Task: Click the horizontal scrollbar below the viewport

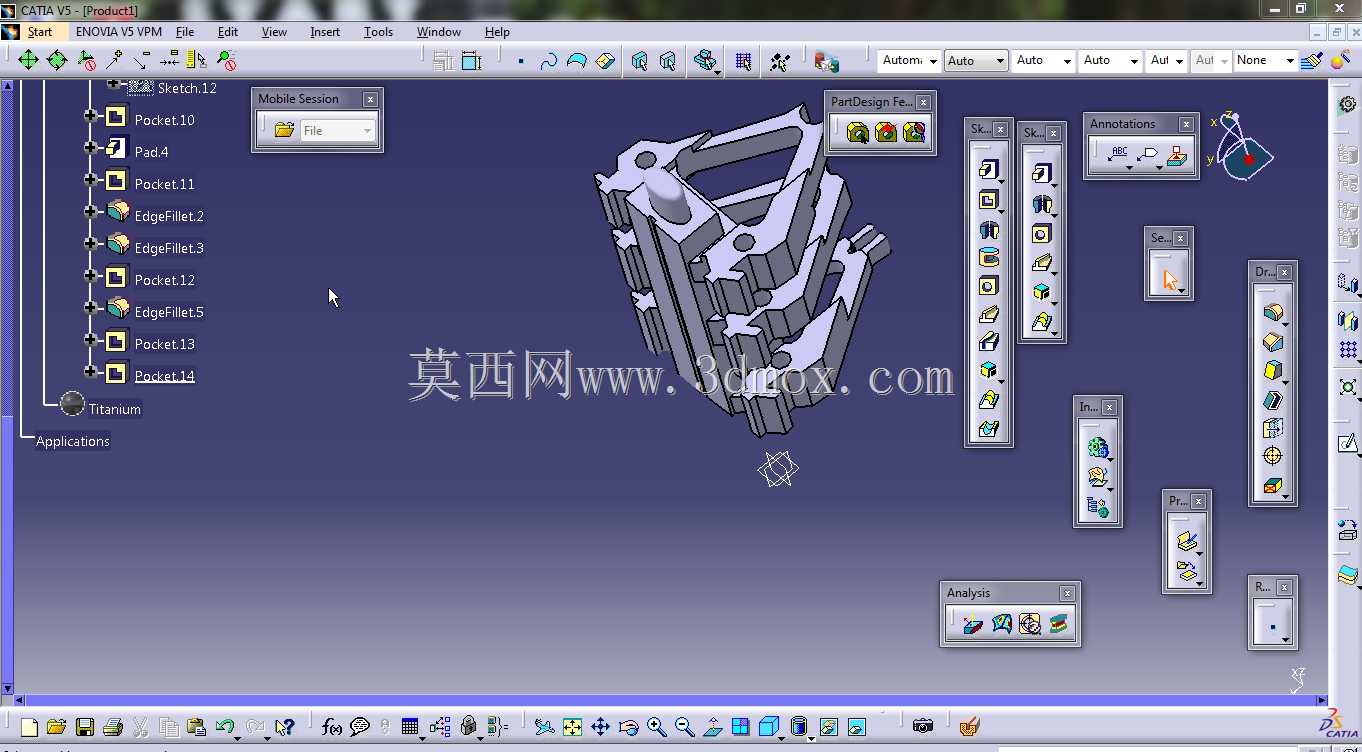Action: click(668, 701)
